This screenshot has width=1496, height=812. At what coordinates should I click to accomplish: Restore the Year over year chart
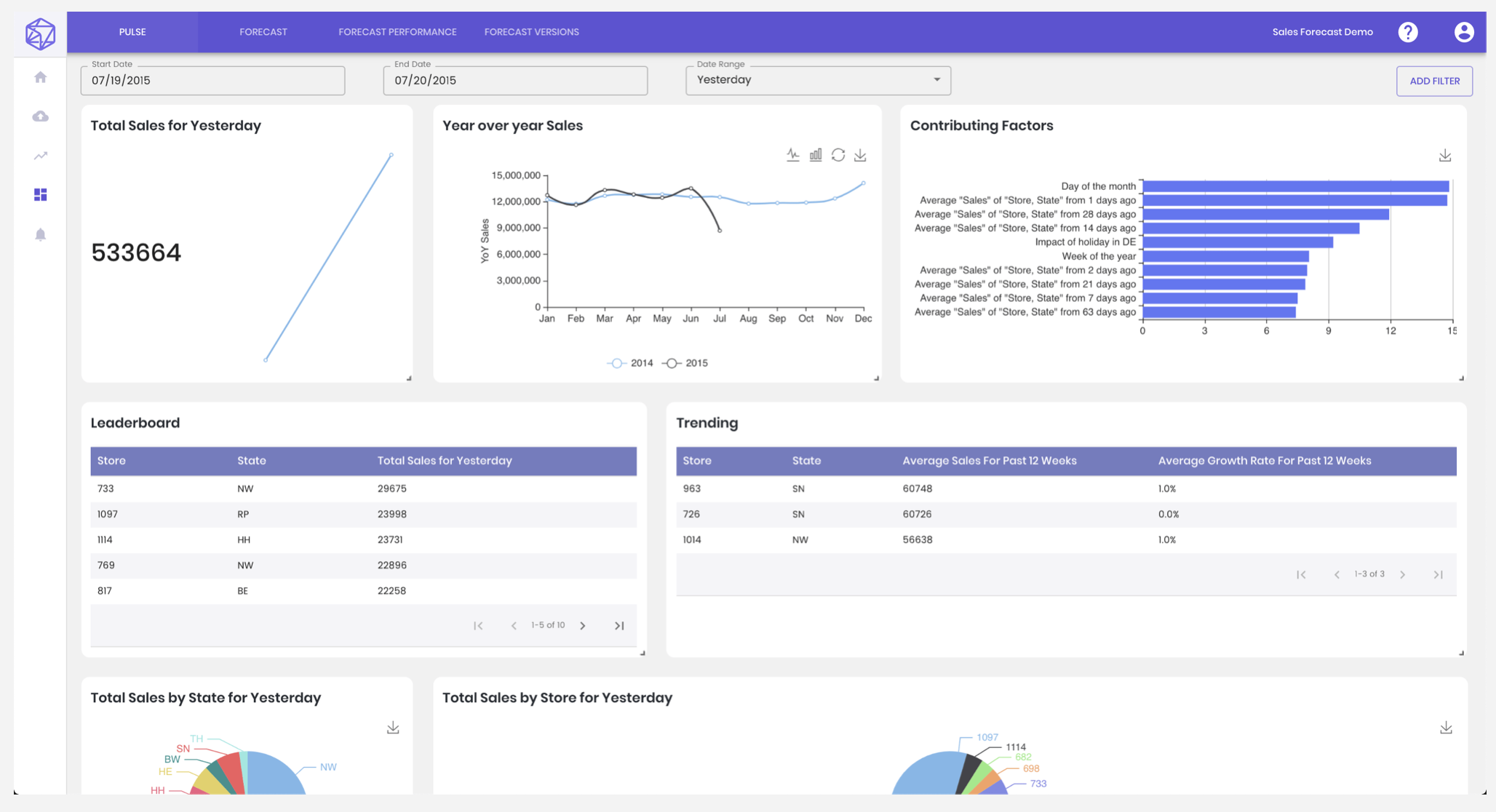pos(838,155)
